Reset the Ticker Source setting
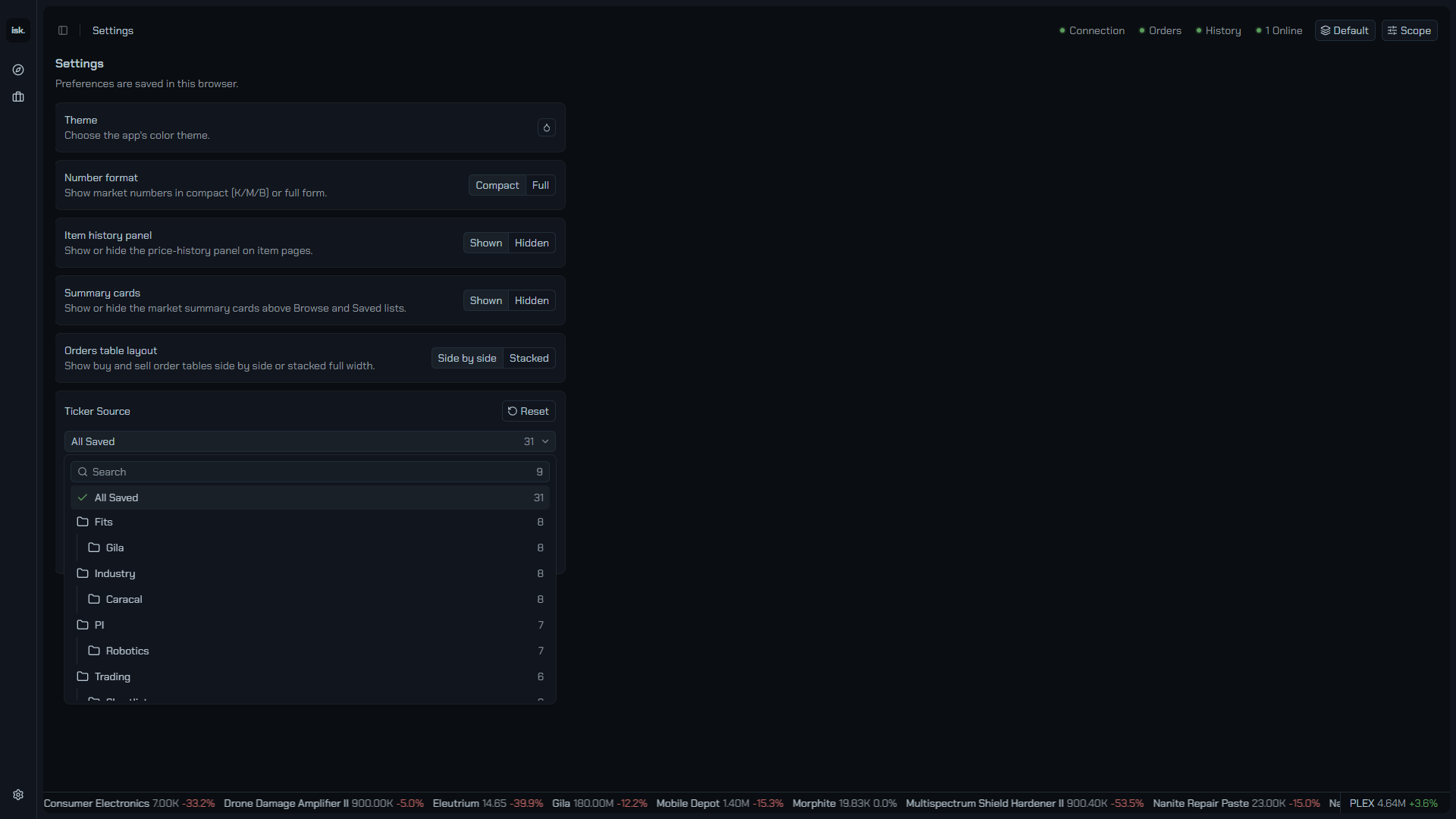The image size is (1456, 819). (x=529, y=411)
